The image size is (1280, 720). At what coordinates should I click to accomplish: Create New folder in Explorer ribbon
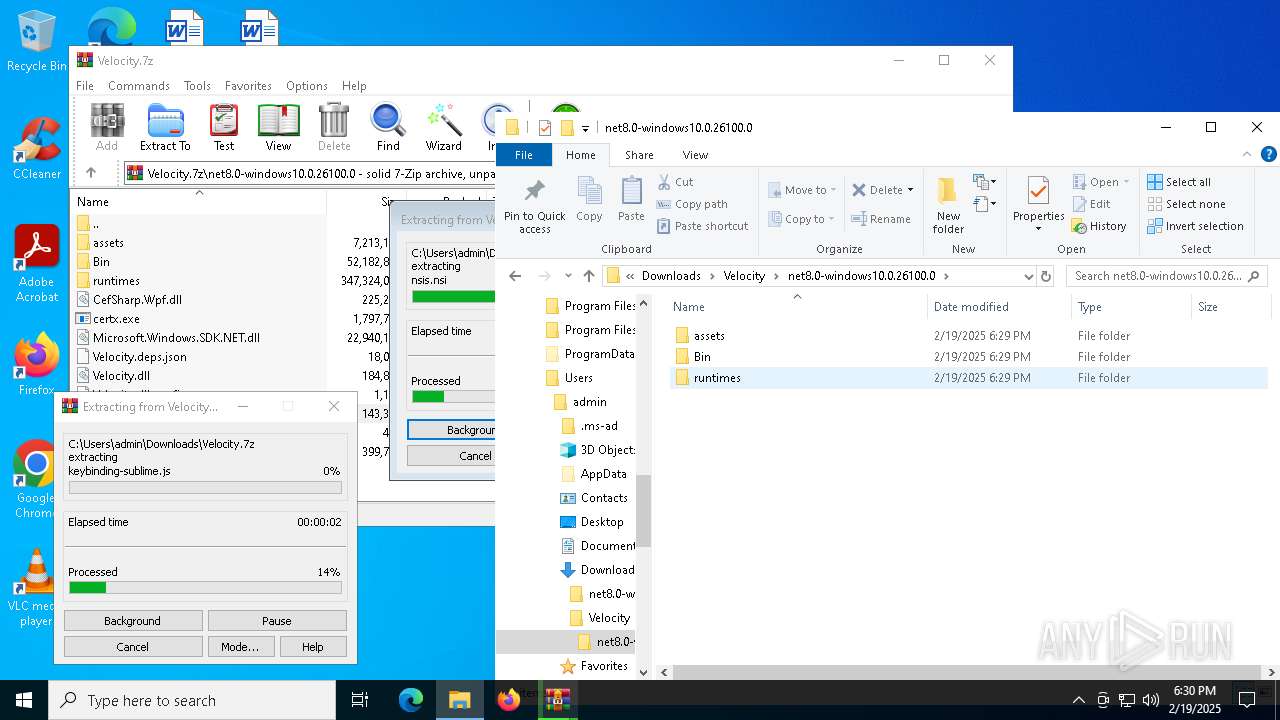click(948, 207)
